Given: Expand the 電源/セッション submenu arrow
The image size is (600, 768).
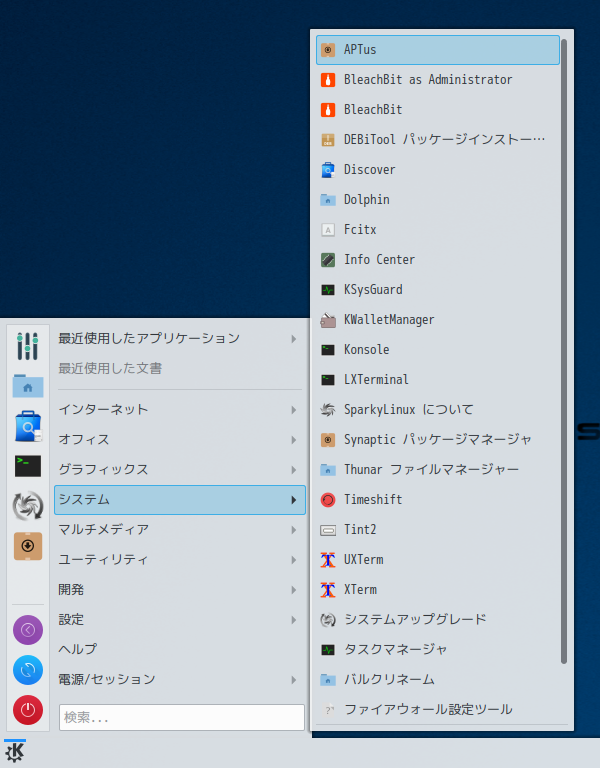Looking at the screenshot, I should (293, 680).
